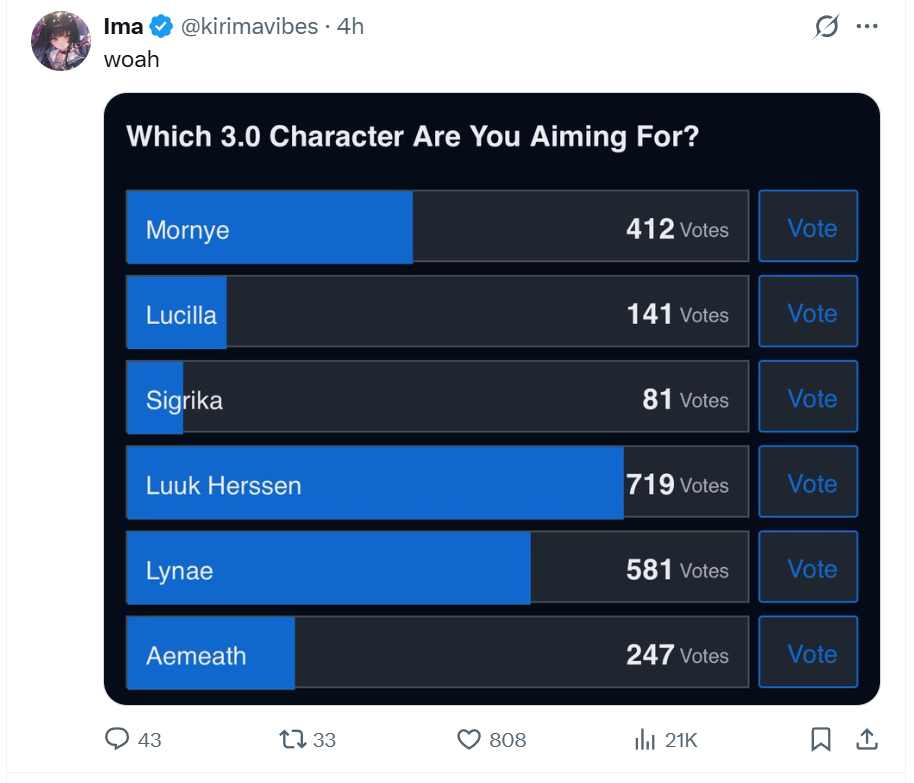Vote for Luuk Herssen
Screen dimensions: 914x783
click(808, 483)
